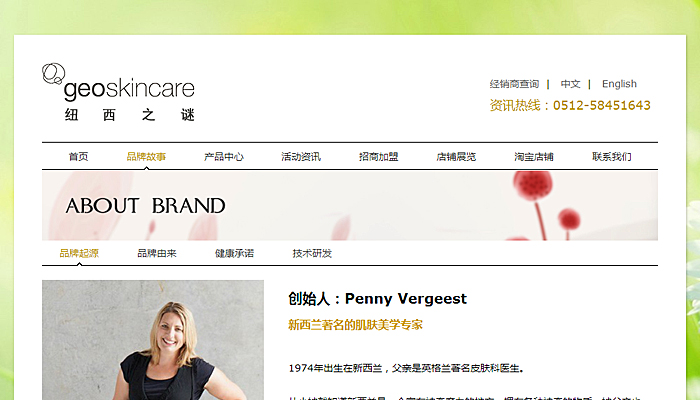
Task: Click 招商加盟 in the navigation
Action: [379, 157]
